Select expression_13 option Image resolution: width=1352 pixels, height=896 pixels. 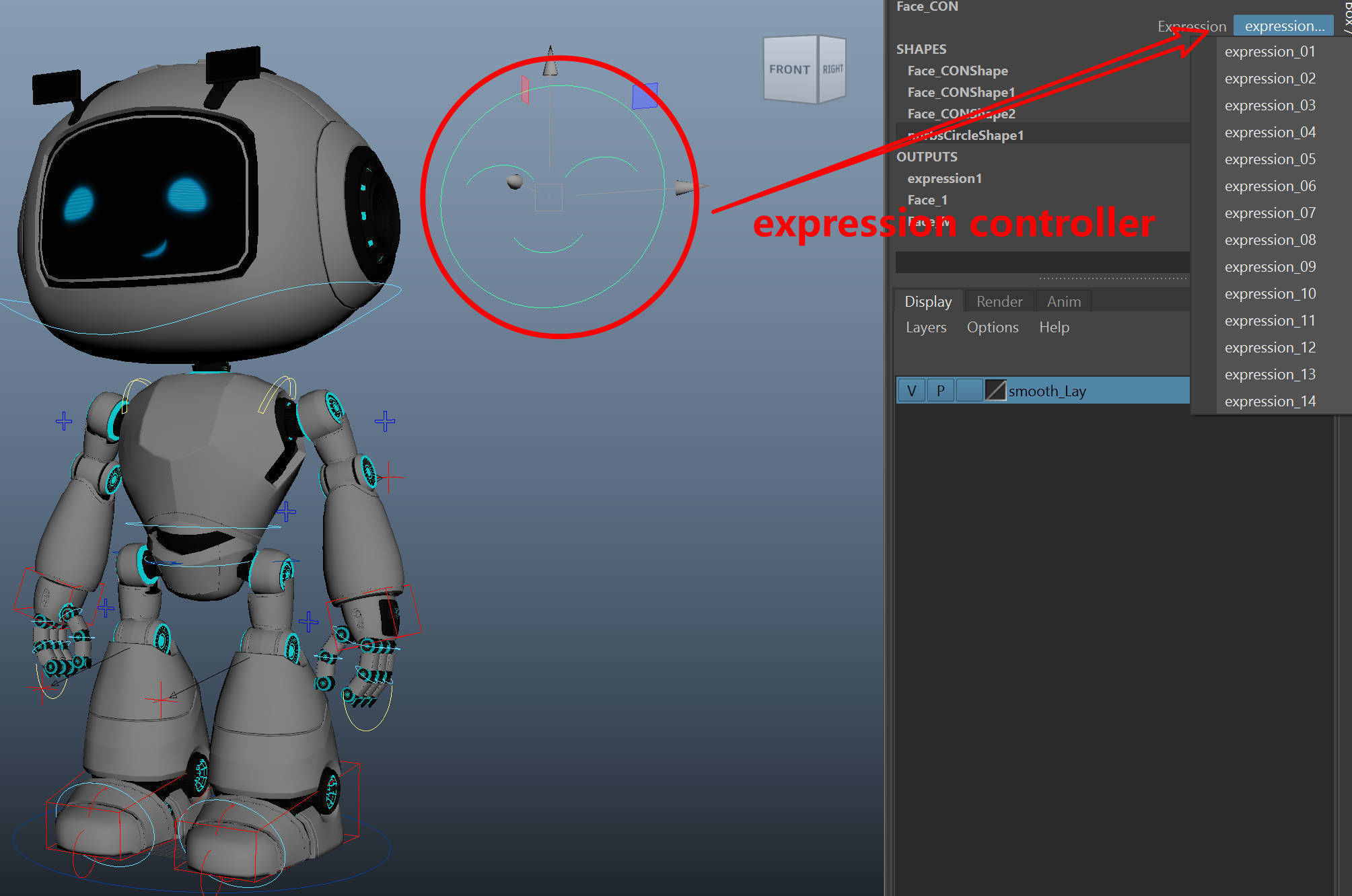coord(1269,375)
